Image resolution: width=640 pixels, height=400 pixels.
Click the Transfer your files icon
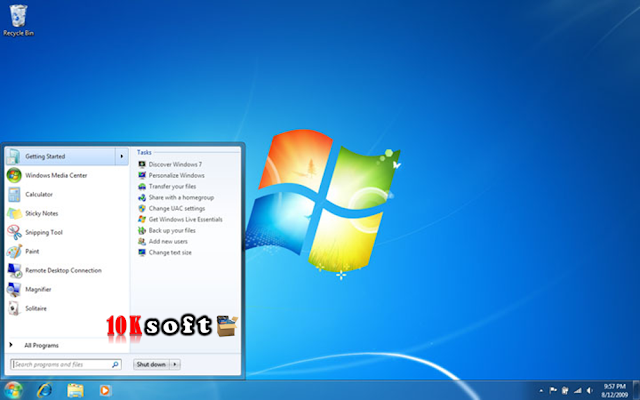click(x=142, y=187)
